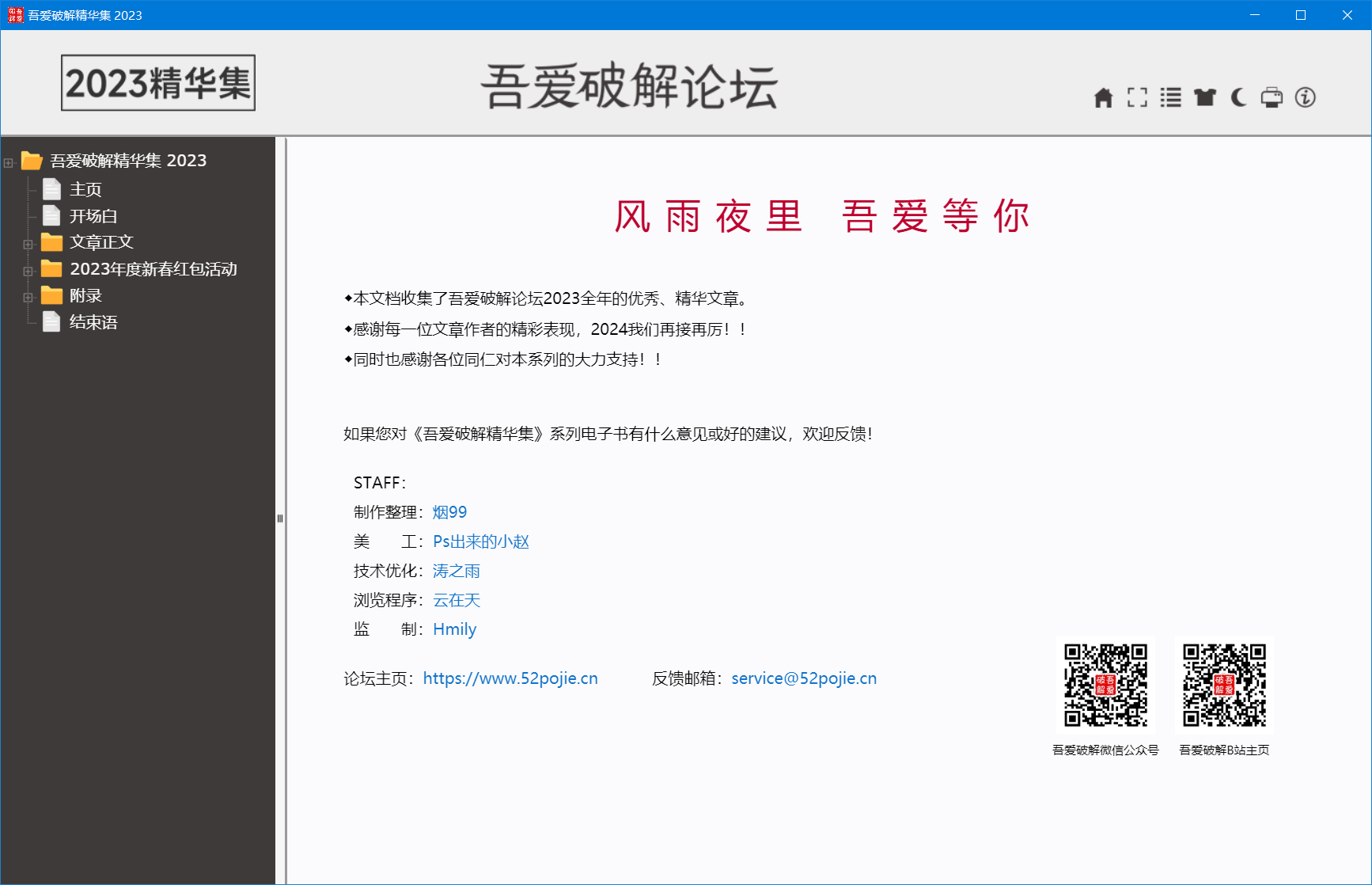Open the https://www.52pojie.cn forum link

click(510, 678)
